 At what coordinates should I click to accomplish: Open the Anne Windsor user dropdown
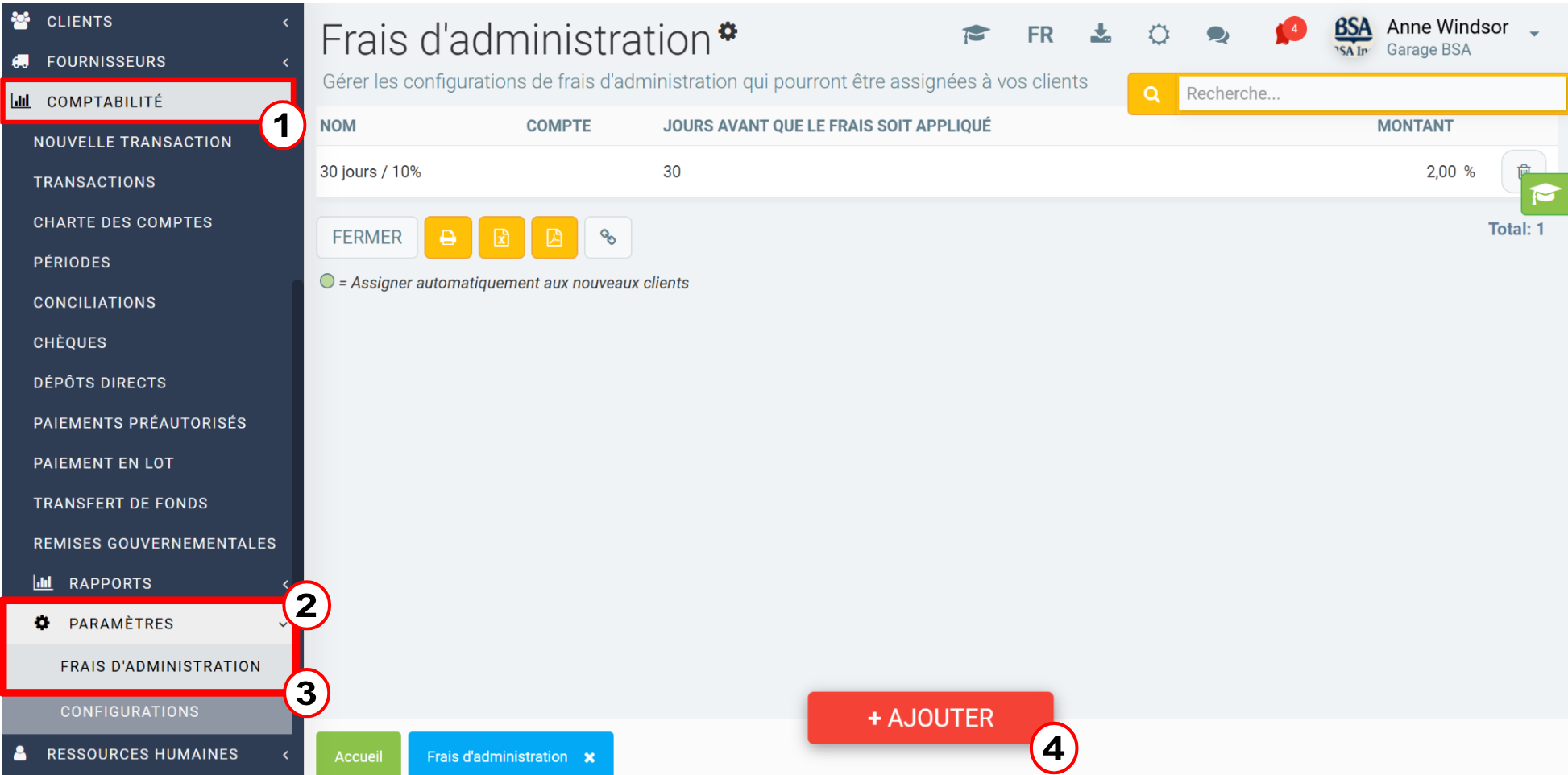1534,34
